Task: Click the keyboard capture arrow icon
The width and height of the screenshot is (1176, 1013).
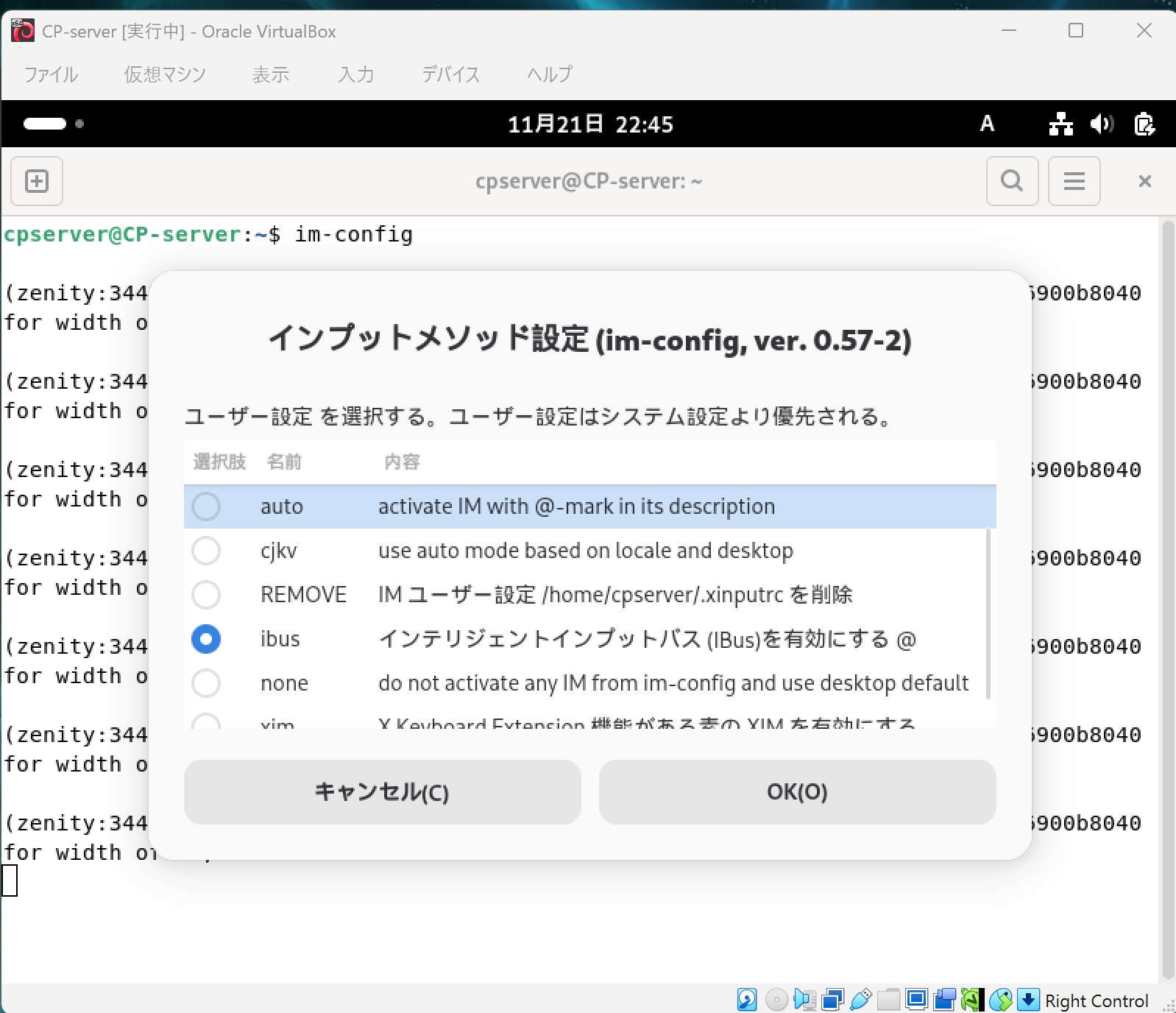Action: [1028, 1000]
